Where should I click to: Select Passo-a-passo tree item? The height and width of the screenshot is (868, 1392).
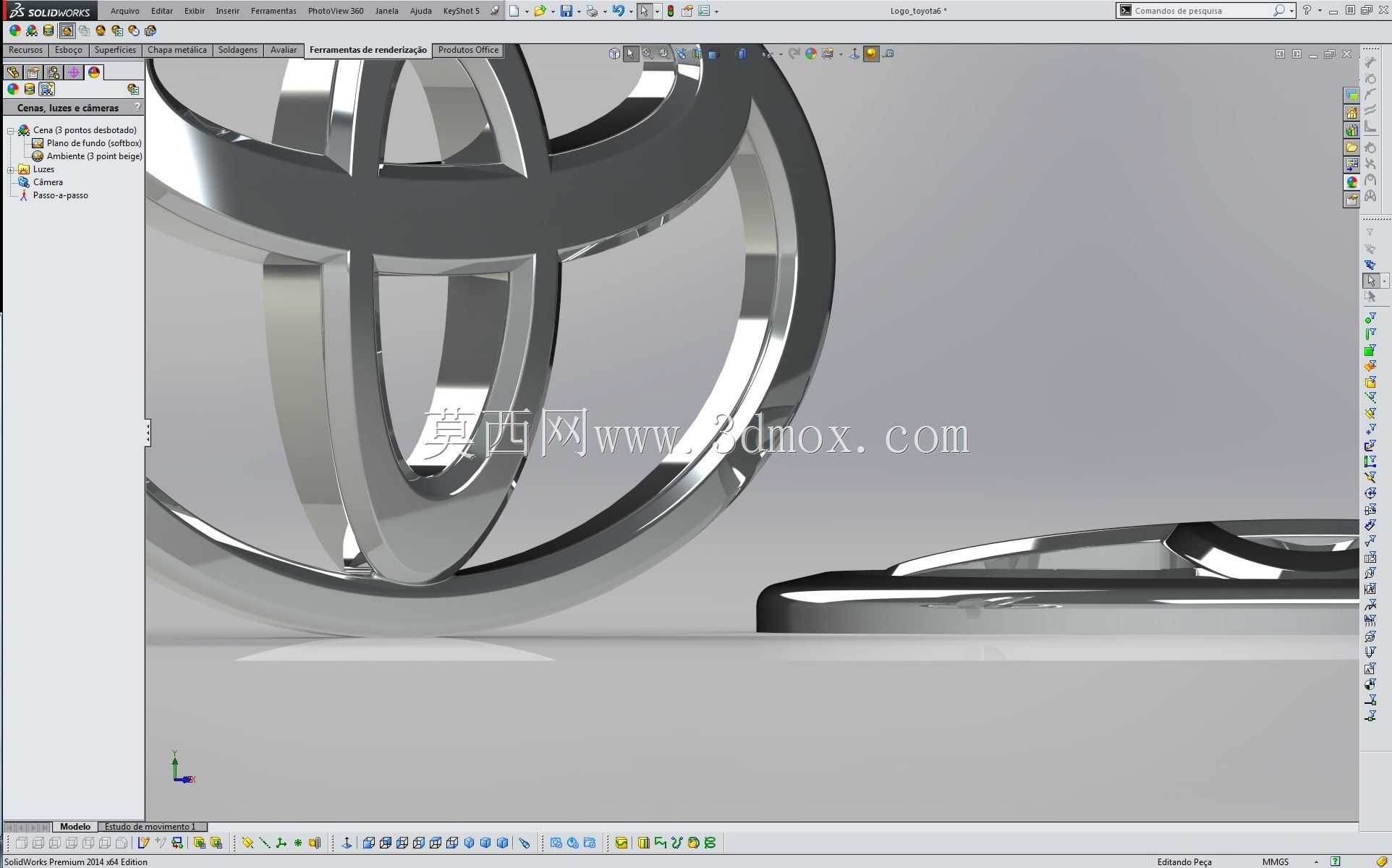pos(53,195)
